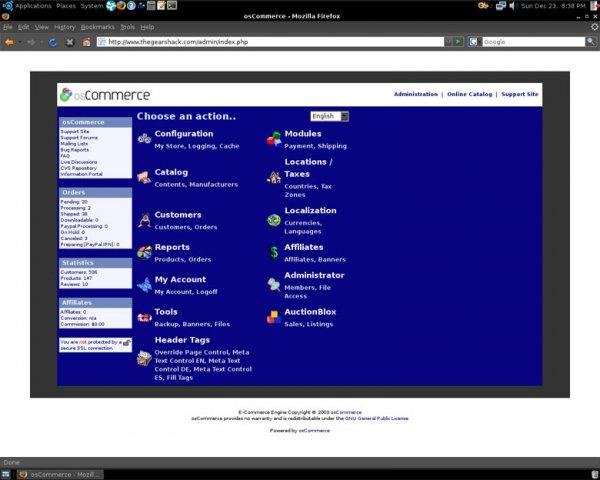The height and width of the screenshot is (480, 600).
Task: Click the green Go arrow beside address bar
Action: (x=458, y=42)
